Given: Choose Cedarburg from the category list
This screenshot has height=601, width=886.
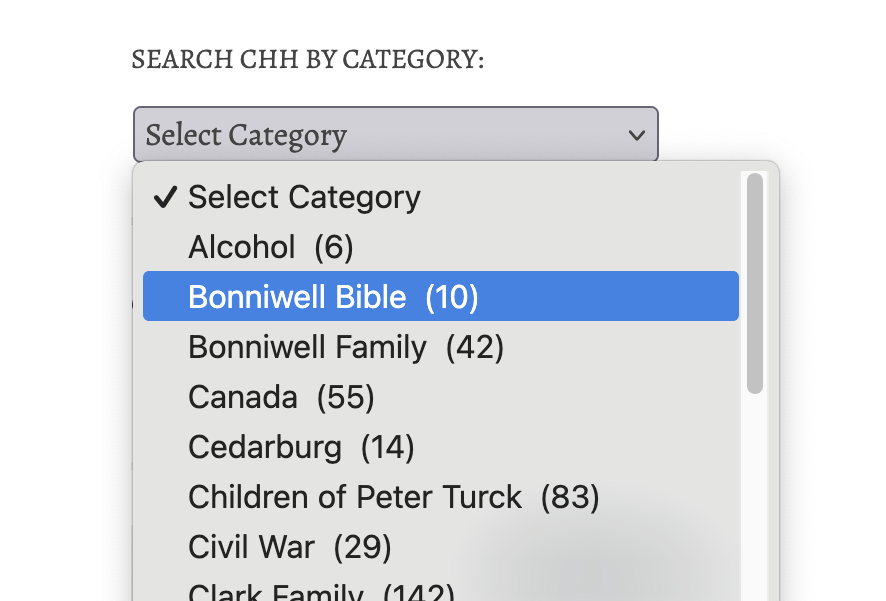Looking at the screenshot, I should [x=300, y=447].
